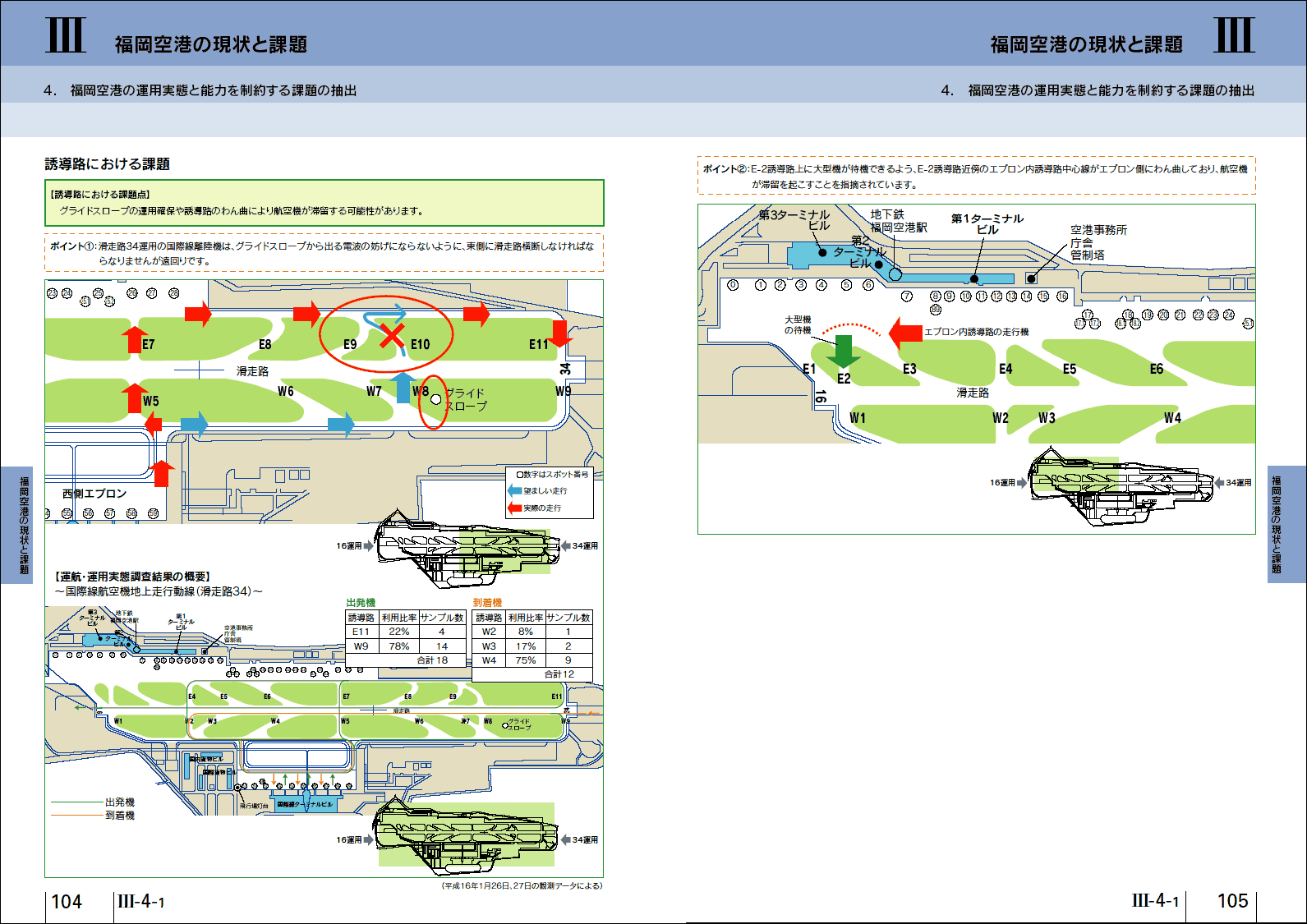Click 到着機 legend entry with orange line
Viewport: 1307px width, 924px height.
click(x=93, y=816)
